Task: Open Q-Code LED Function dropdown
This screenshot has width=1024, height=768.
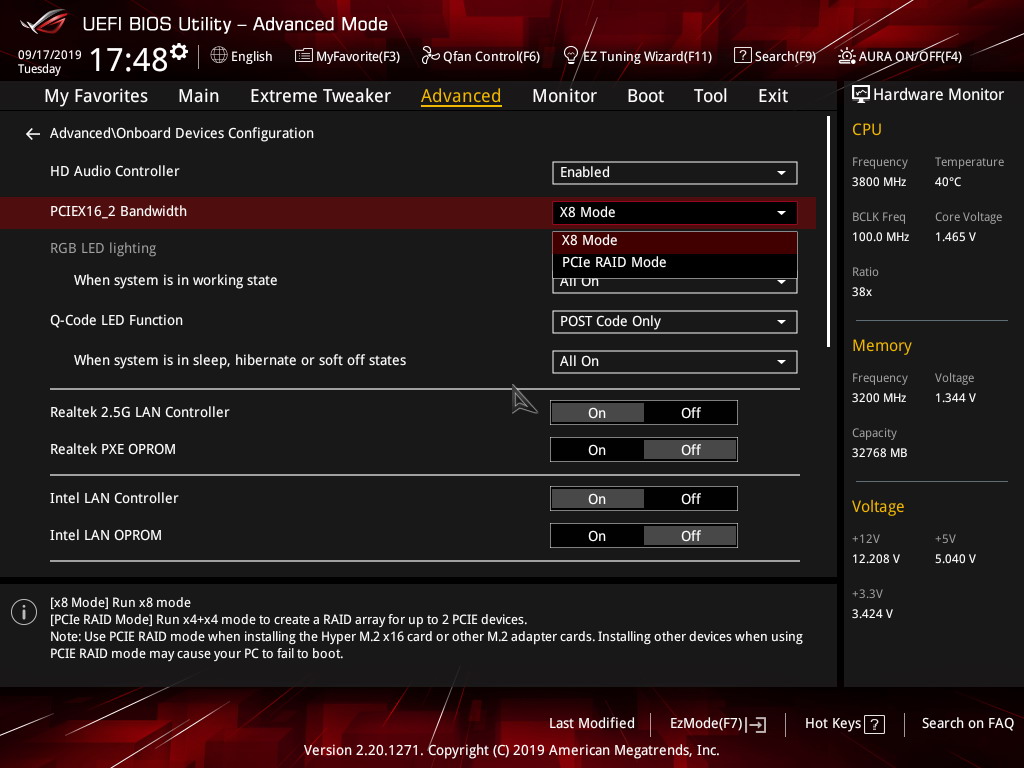Action: (675, 322)
